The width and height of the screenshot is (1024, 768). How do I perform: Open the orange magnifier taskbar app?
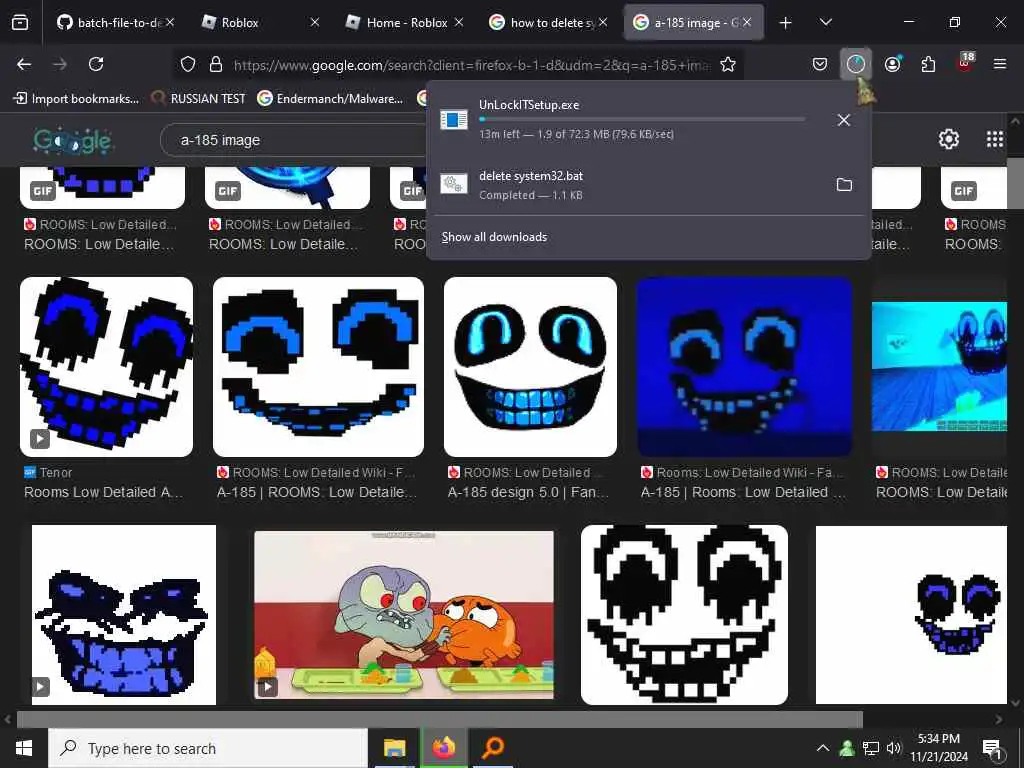(493, 748)
